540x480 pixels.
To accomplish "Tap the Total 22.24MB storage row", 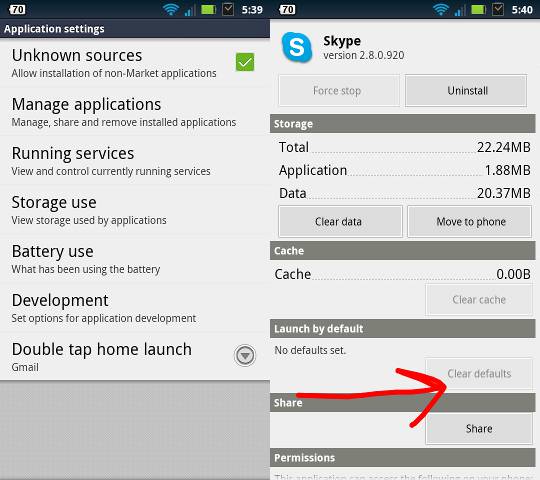I will pyautogui.click(x=404, y=147).
